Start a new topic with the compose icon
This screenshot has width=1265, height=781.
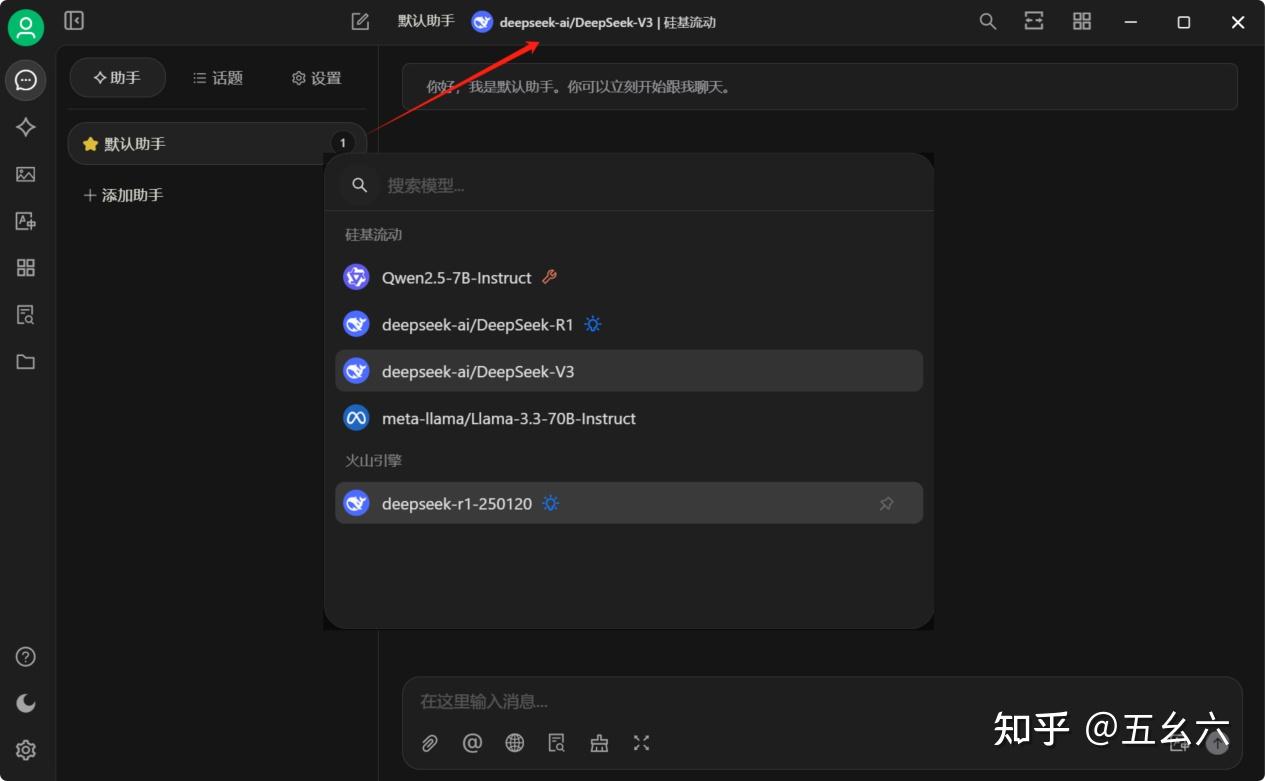pyautogui.click(x=359, y=20)
